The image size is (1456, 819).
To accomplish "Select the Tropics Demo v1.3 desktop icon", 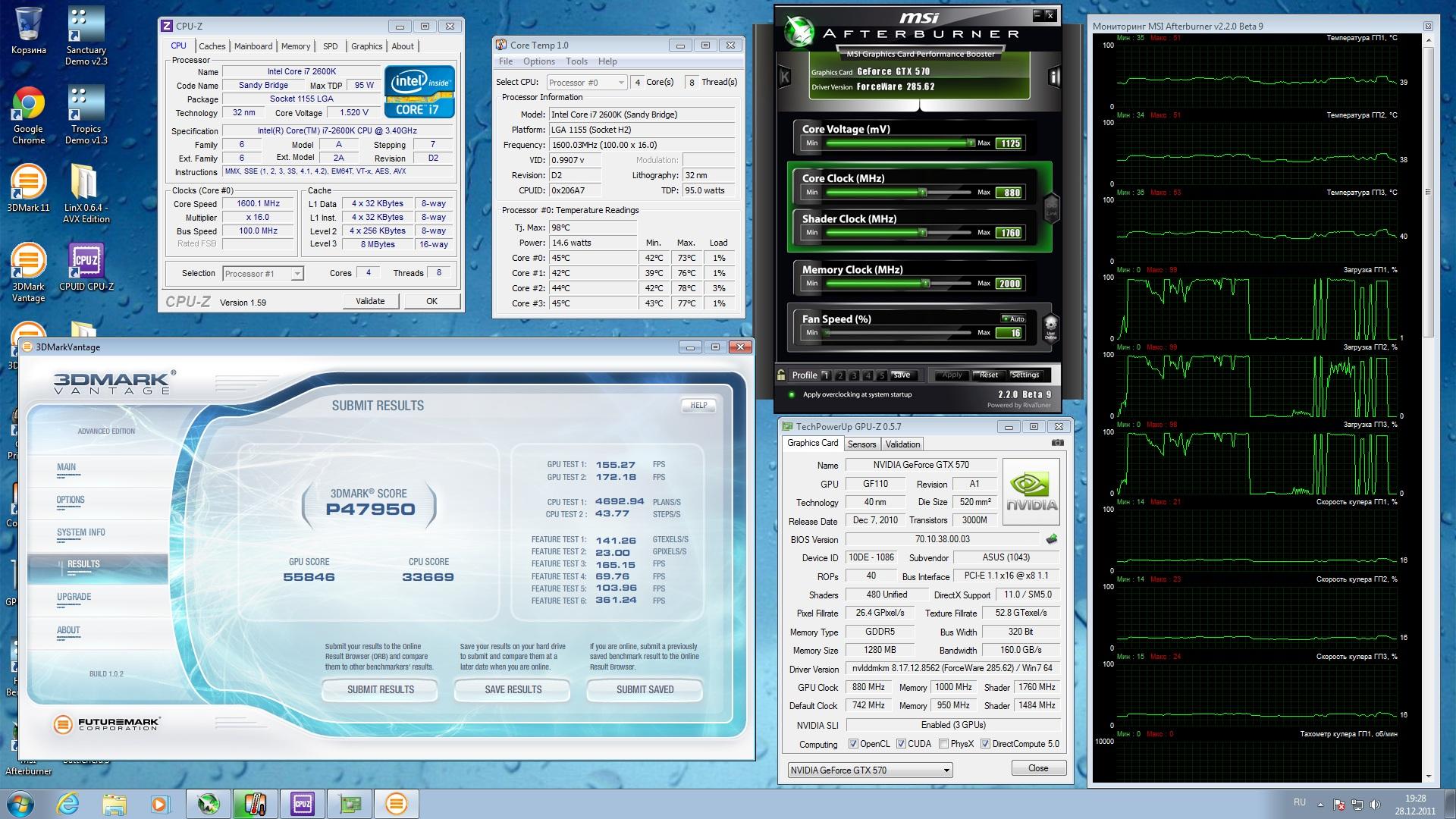I will (86, 116).
